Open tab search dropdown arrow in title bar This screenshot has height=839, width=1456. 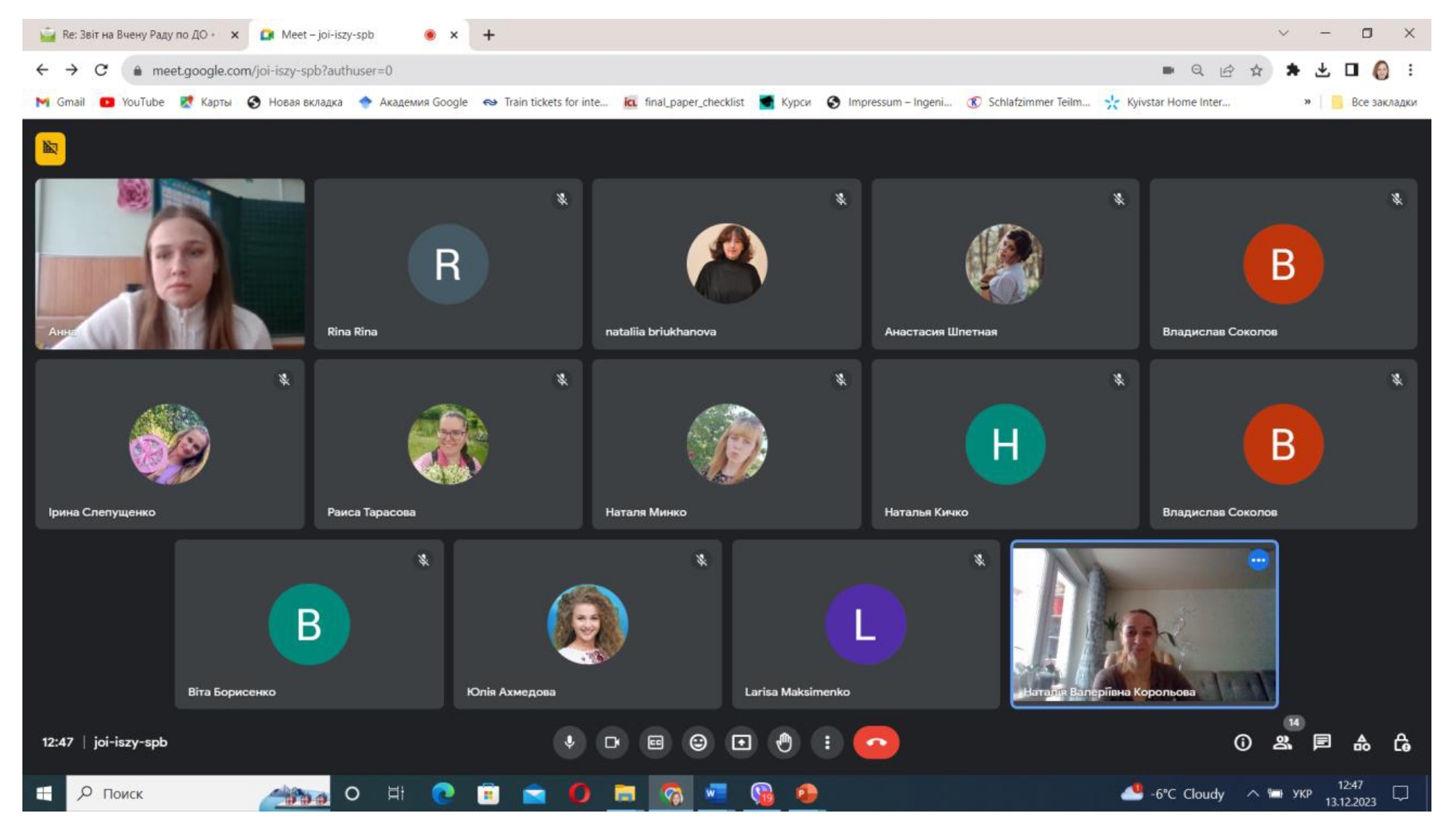point(1283,33)
